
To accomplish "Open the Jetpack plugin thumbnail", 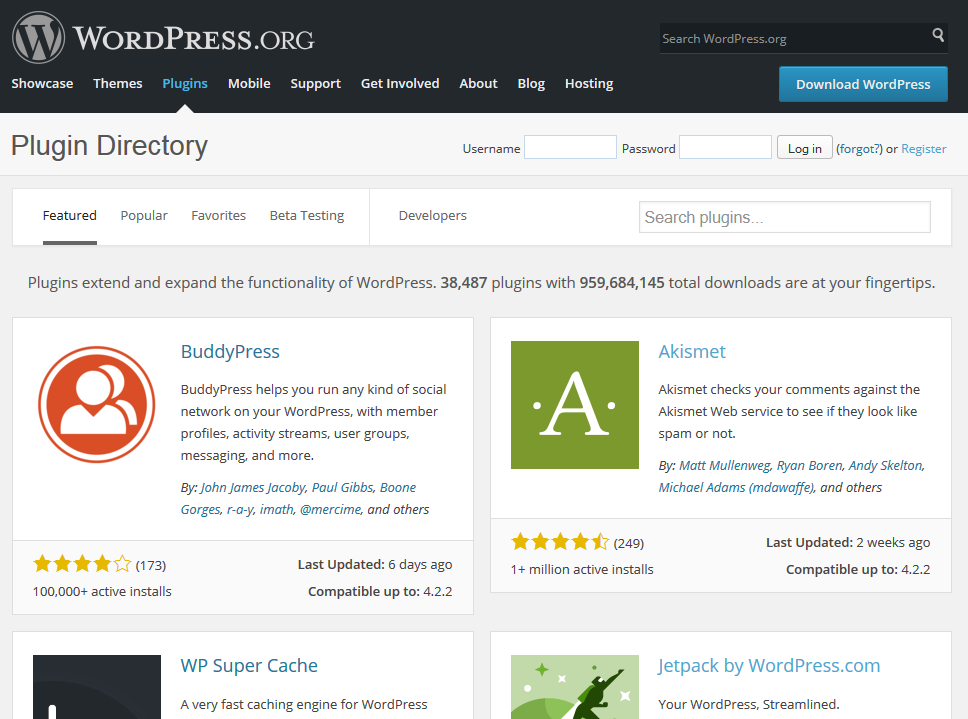I will [575, 687].
